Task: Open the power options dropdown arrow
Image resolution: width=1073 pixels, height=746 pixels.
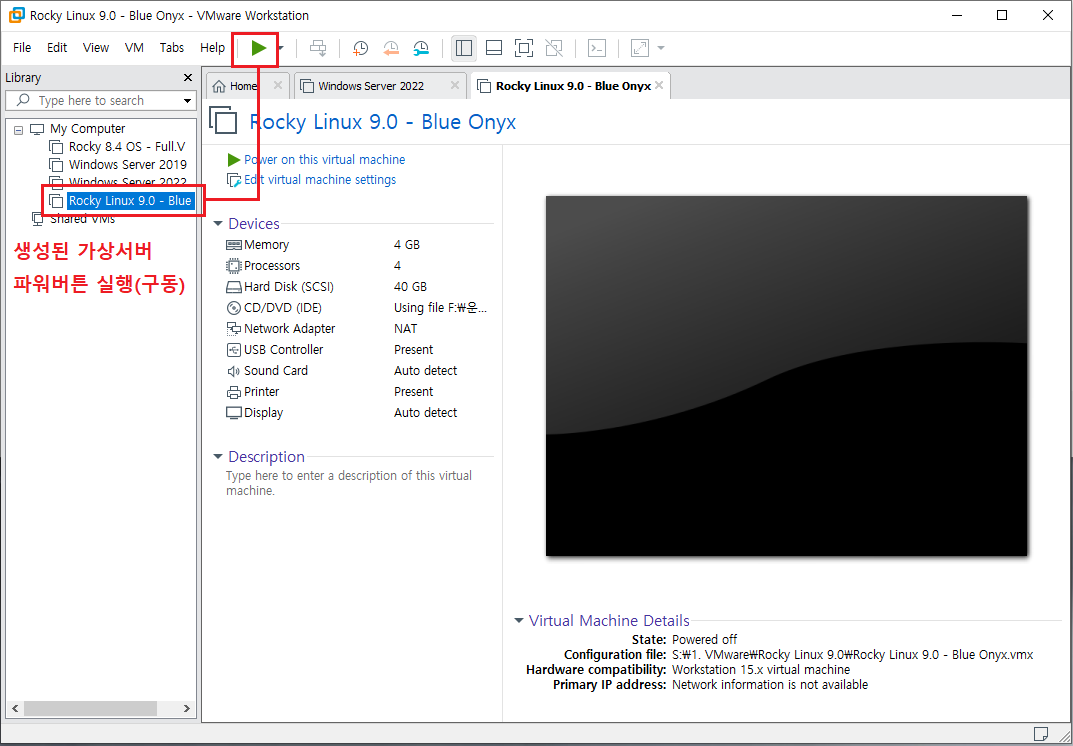Action: tap(281, 48)
